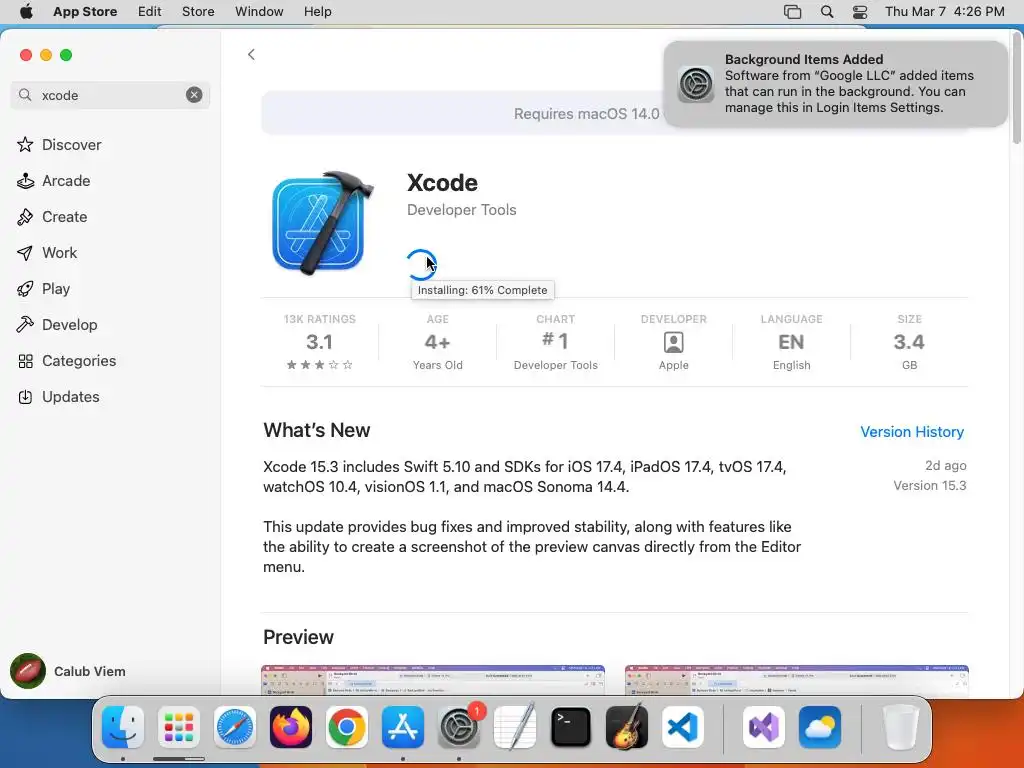Open the Edit menu

[150, 12]
